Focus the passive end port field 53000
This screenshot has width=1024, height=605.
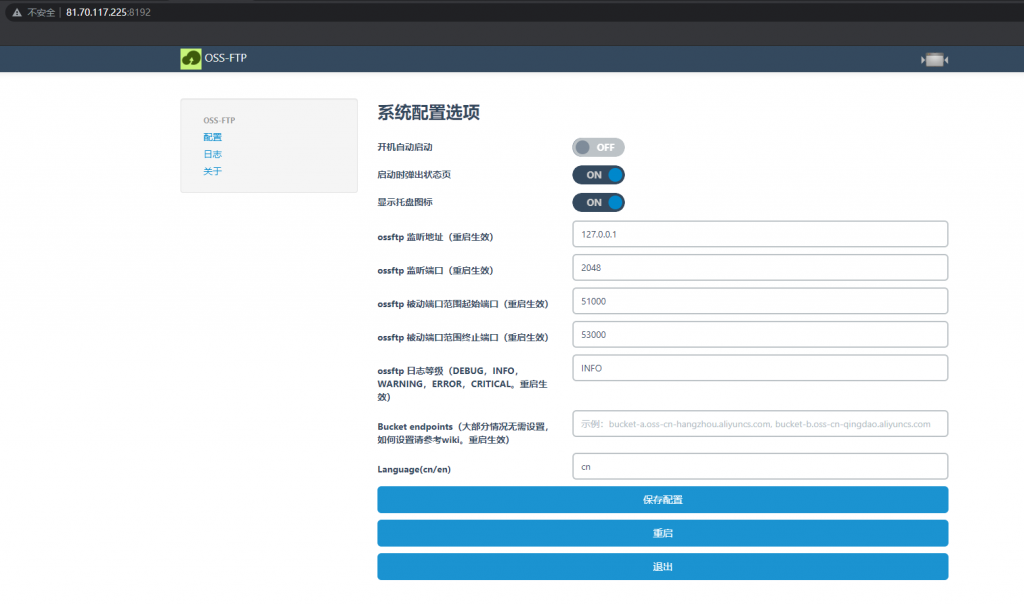(760, 335)
